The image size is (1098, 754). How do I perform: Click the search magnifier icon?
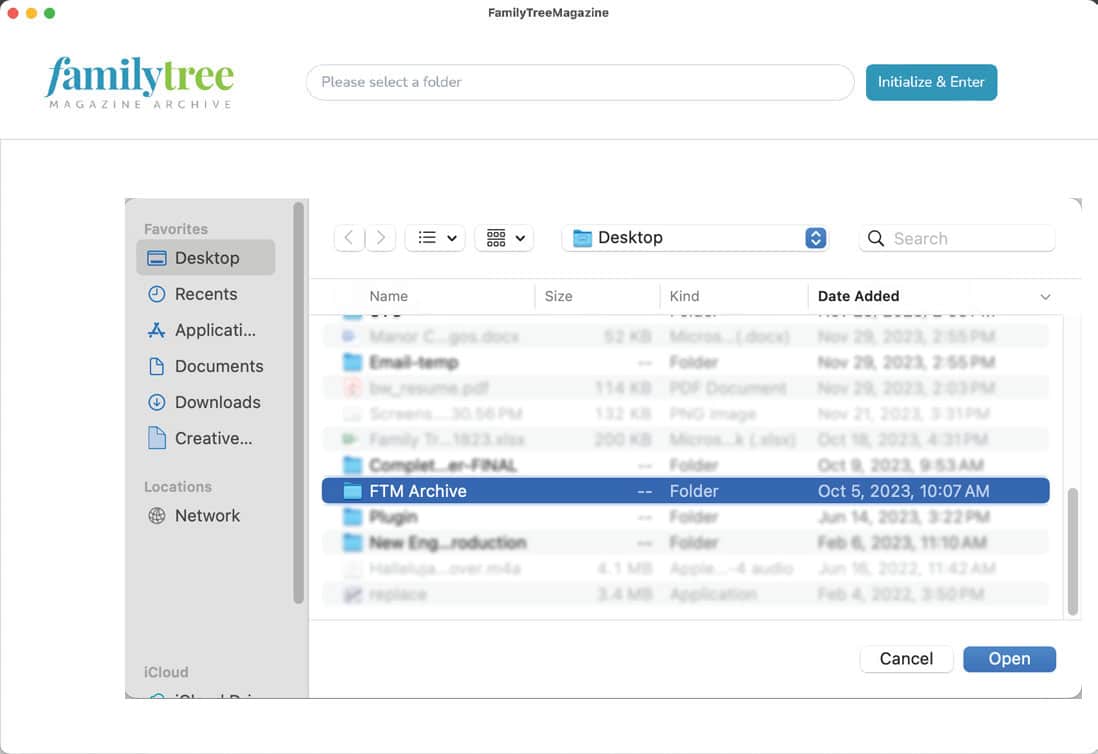point(875,239)
